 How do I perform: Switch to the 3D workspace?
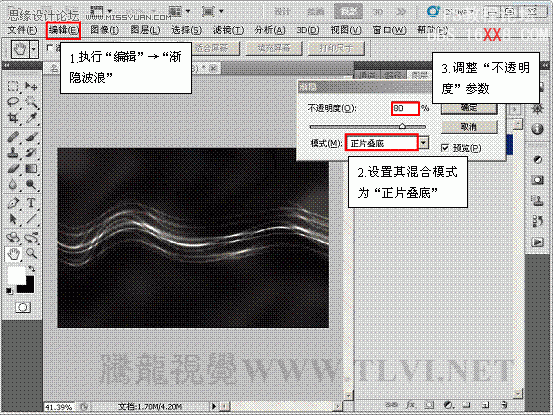378,12
